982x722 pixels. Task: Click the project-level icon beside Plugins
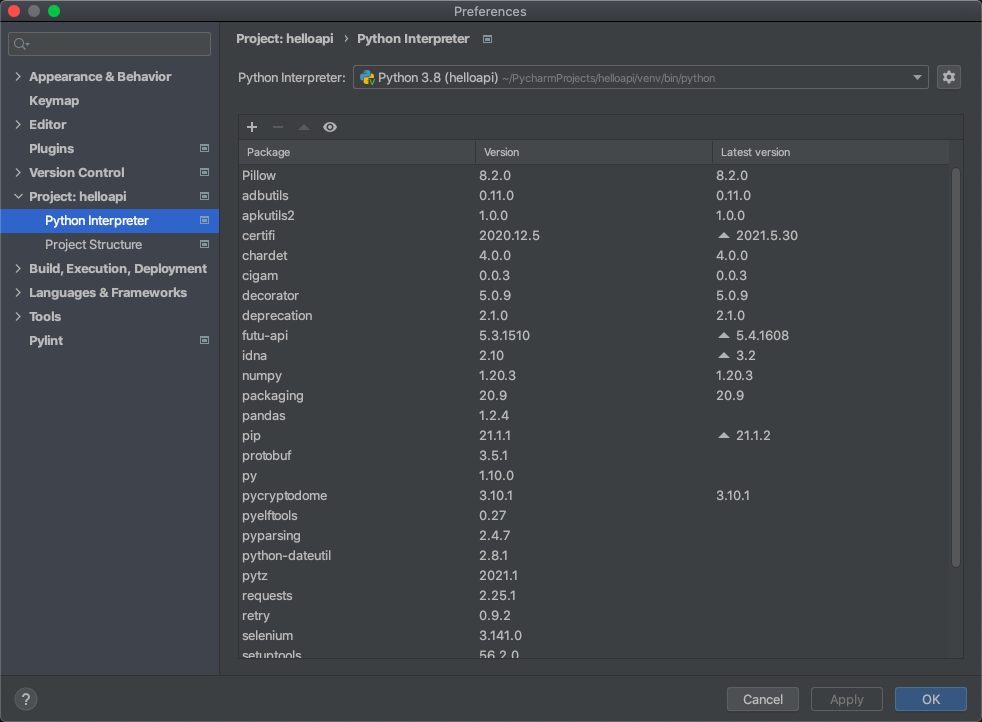tap(204, 149)
